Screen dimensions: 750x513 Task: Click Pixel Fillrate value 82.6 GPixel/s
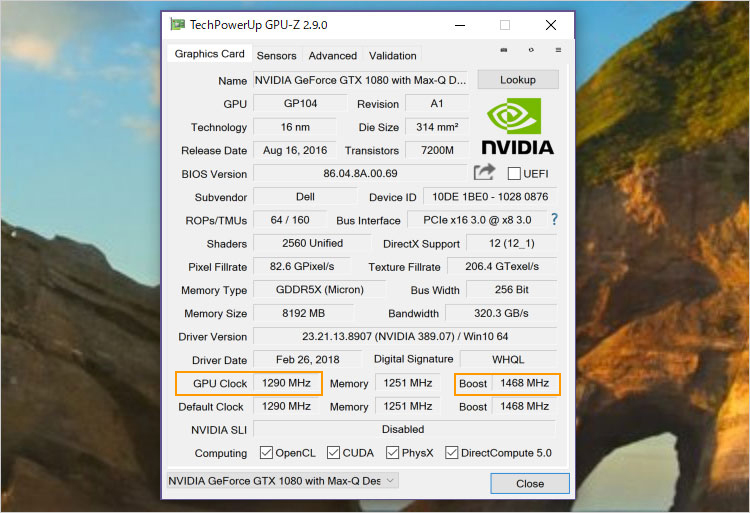(x=302, y=266)
